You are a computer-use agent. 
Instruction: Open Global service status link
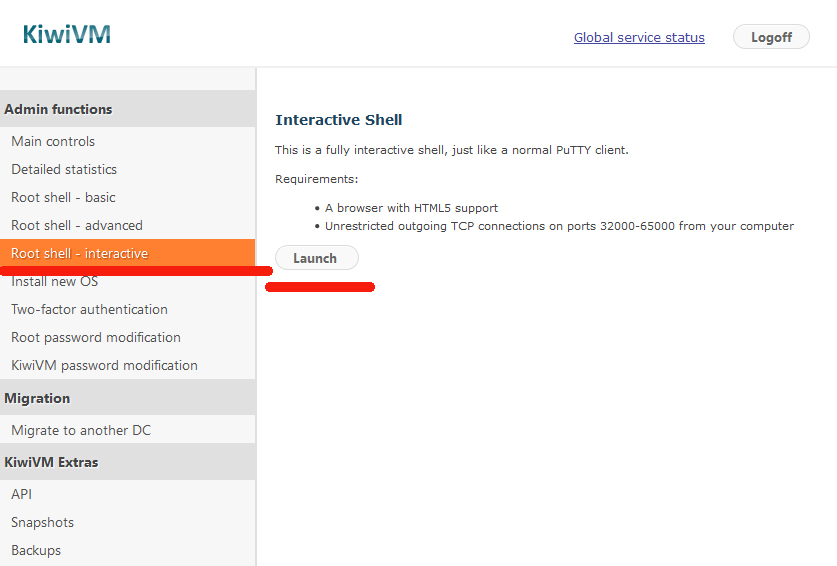click(x=639, y=38)
